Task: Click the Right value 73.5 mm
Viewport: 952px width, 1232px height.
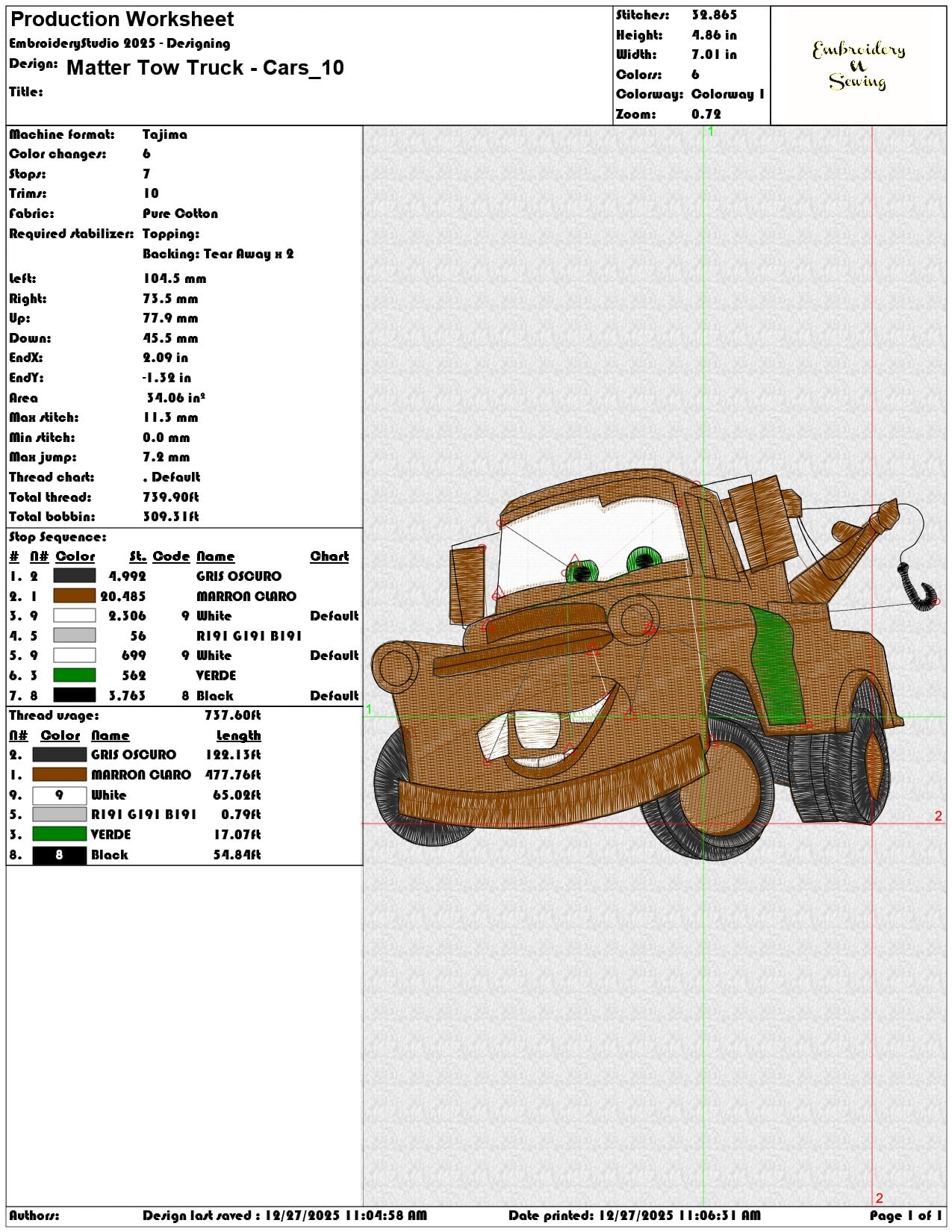Action: pos(170,299)
